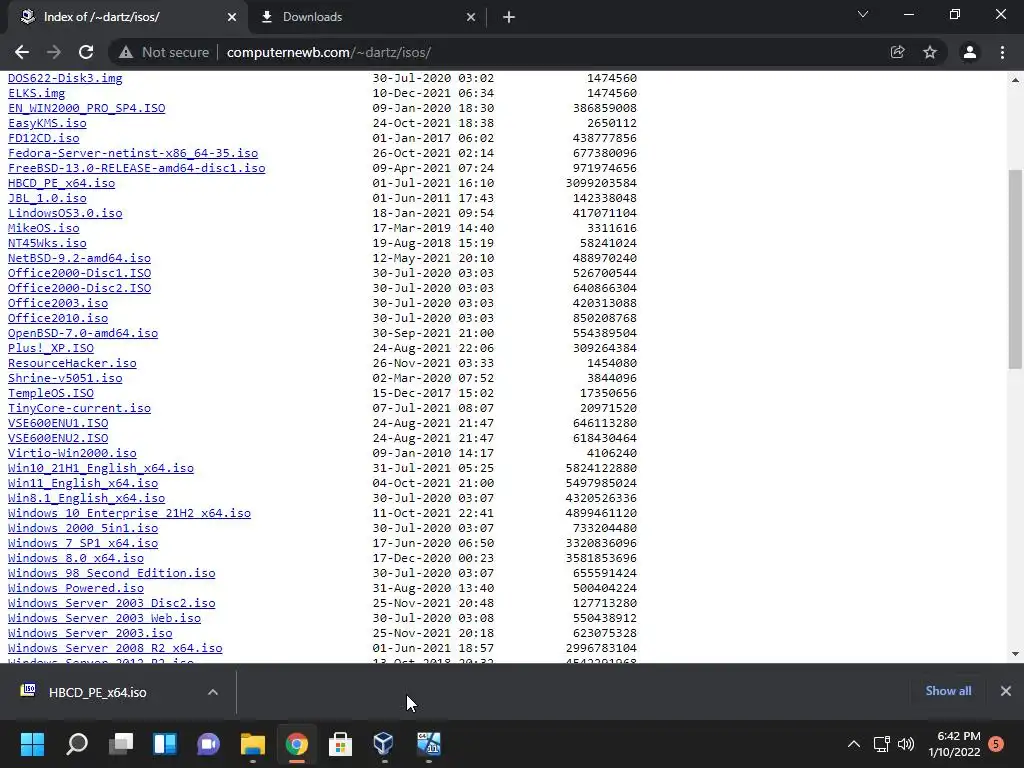Download Win10_21H1_English_x64.iso
The width and height of the screenshot is (1024, 768).
tap(101, 469)
